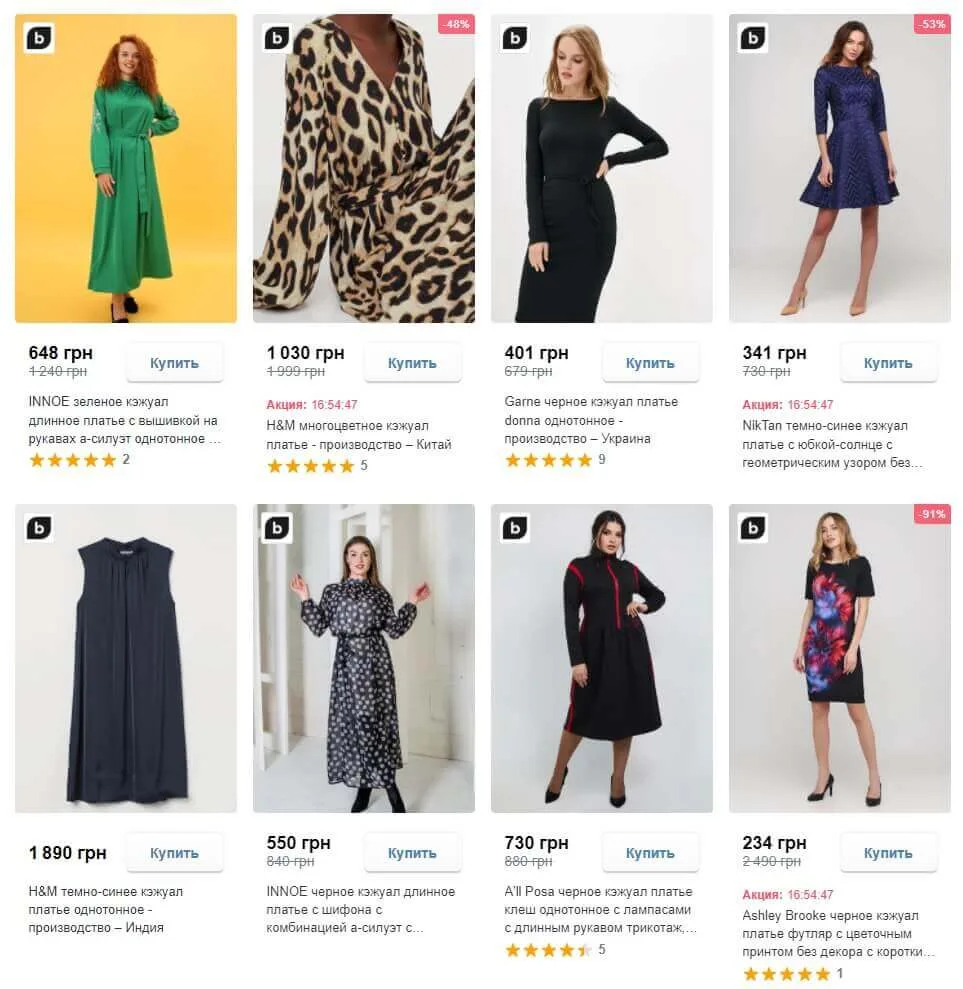The image size is (963, 989).
Task: Click the badge icon on leopard dress image
Action: (277, 38)
